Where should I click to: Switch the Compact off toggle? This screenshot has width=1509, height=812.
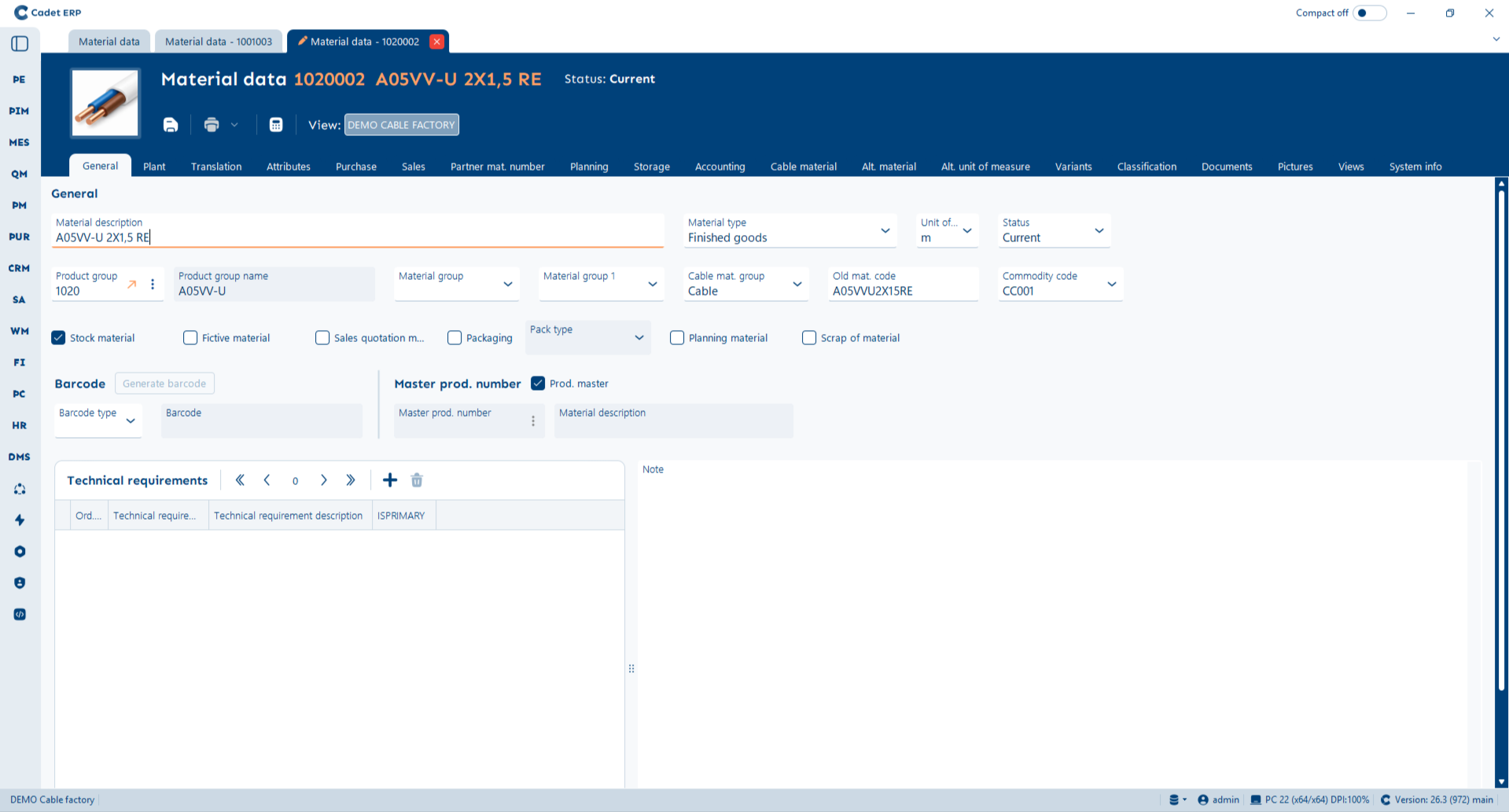(1368, 13)
